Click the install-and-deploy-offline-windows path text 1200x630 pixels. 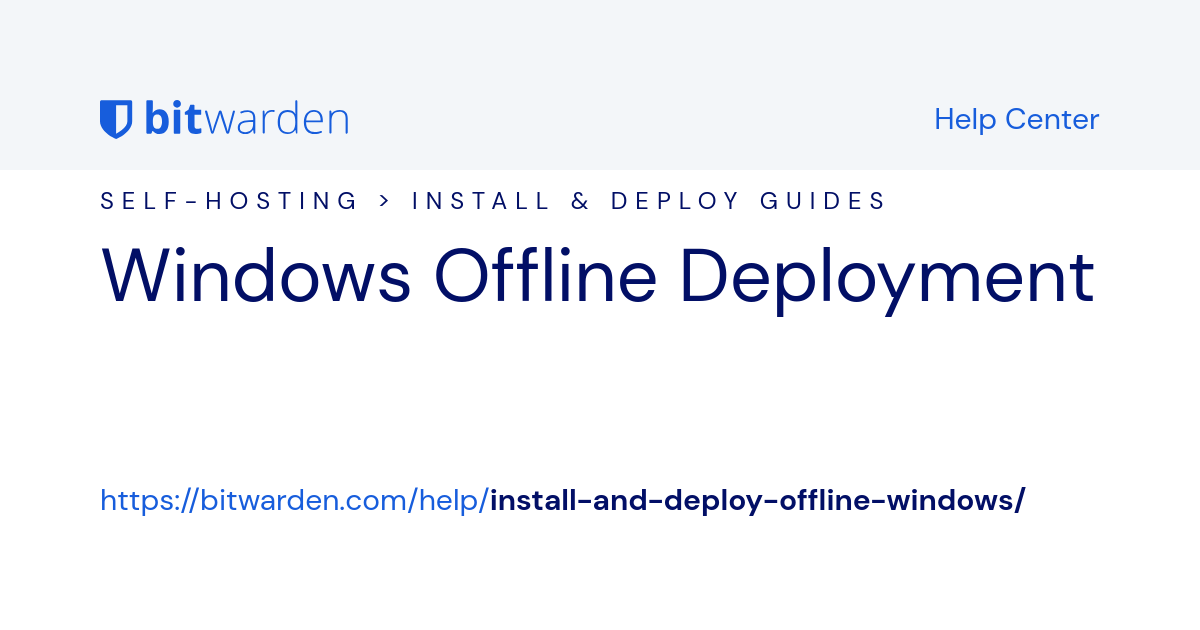pyautogui.click(x=756, y=500)
